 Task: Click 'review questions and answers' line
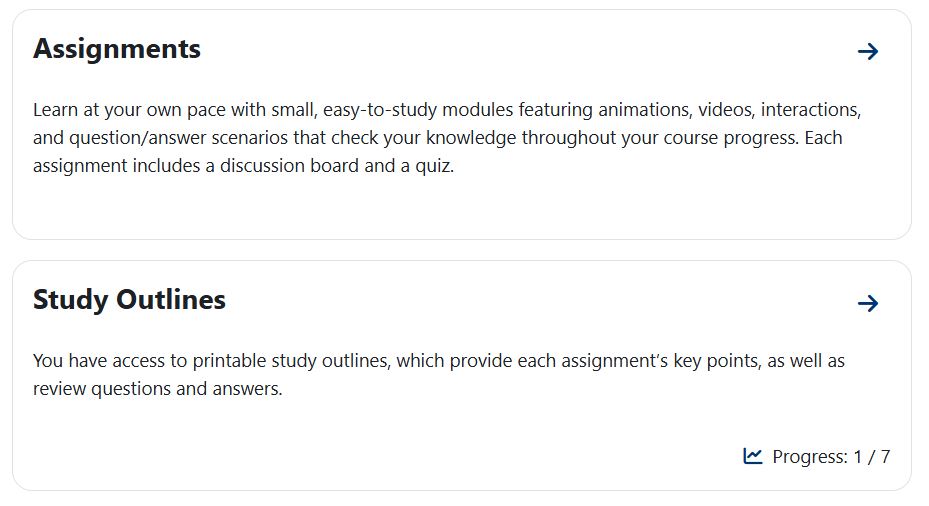158,389
